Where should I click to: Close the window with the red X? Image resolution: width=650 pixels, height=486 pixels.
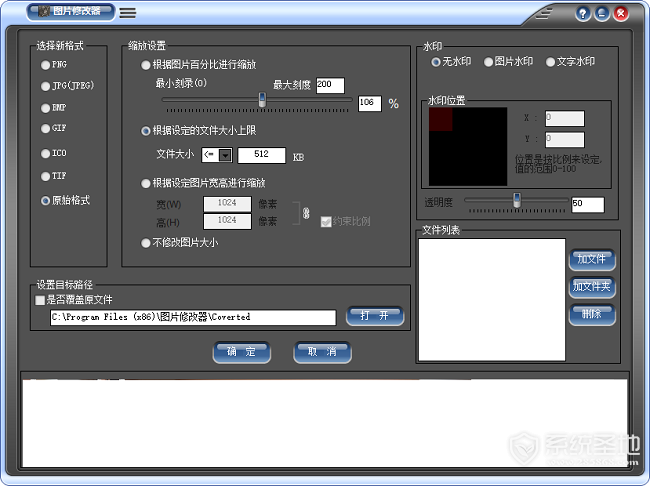point(621,14)
